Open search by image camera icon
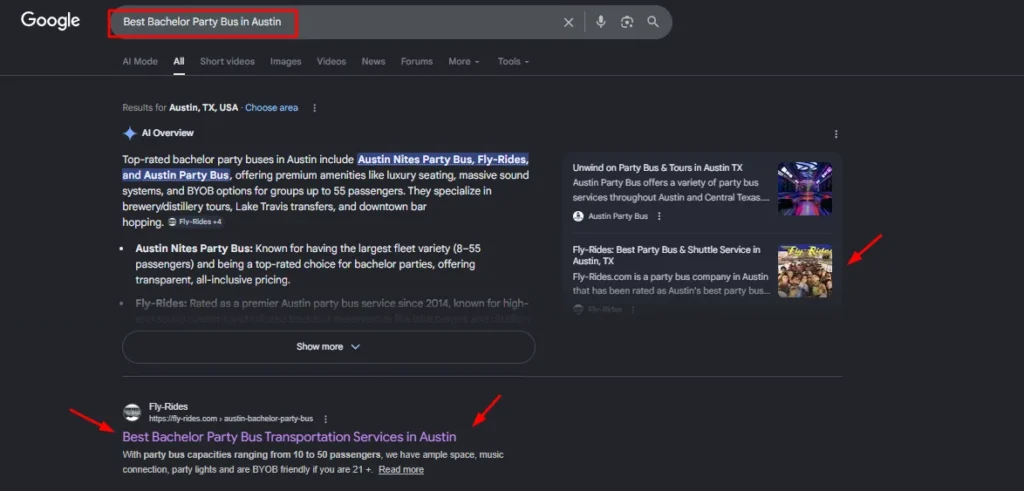The height and width of the screenshot is (491, 1024). tap(627, 22)
